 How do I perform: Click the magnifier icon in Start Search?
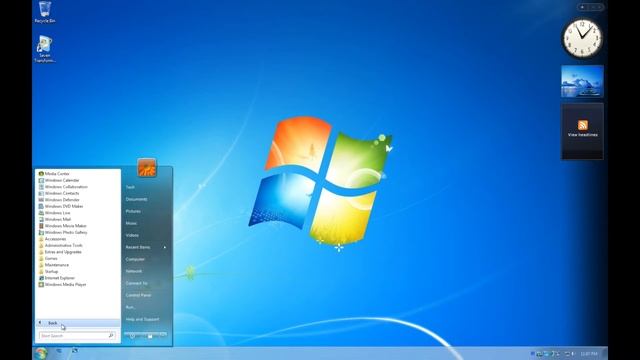point(111,336)
